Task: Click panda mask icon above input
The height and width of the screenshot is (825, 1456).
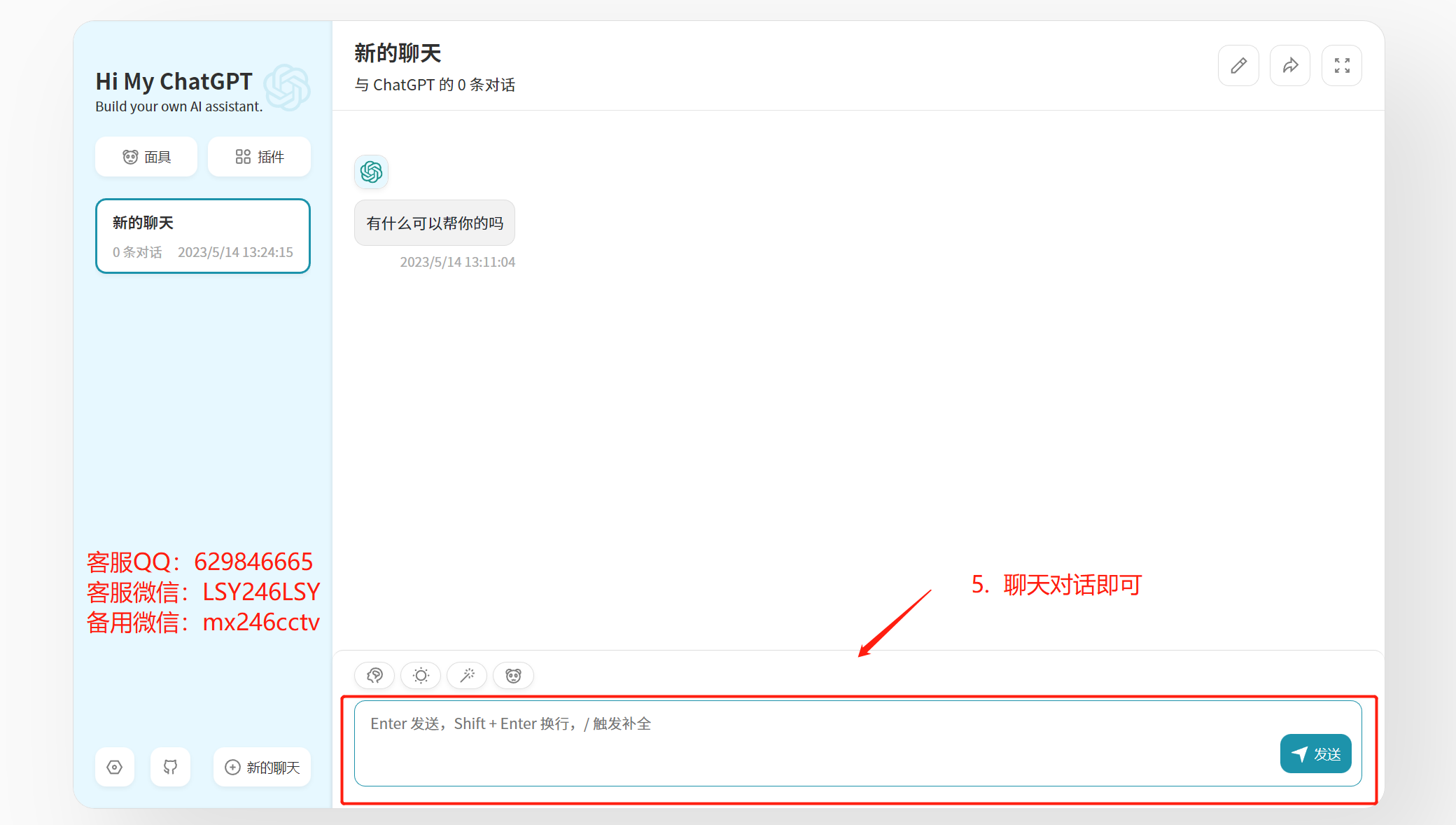Action: (513, 675)
